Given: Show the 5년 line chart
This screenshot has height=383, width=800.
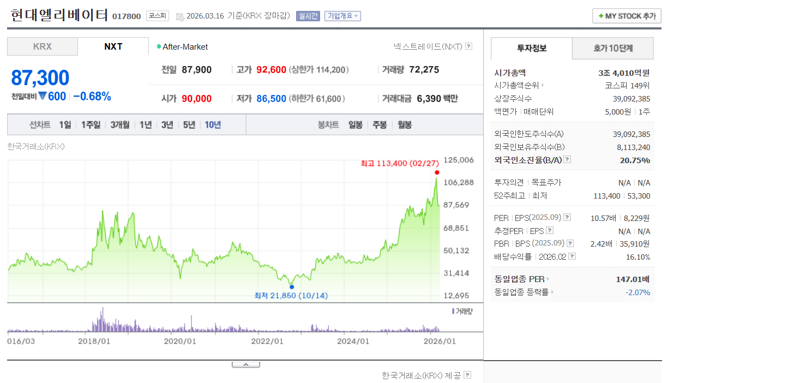Looking at the screenshot, I should [189, 124].
